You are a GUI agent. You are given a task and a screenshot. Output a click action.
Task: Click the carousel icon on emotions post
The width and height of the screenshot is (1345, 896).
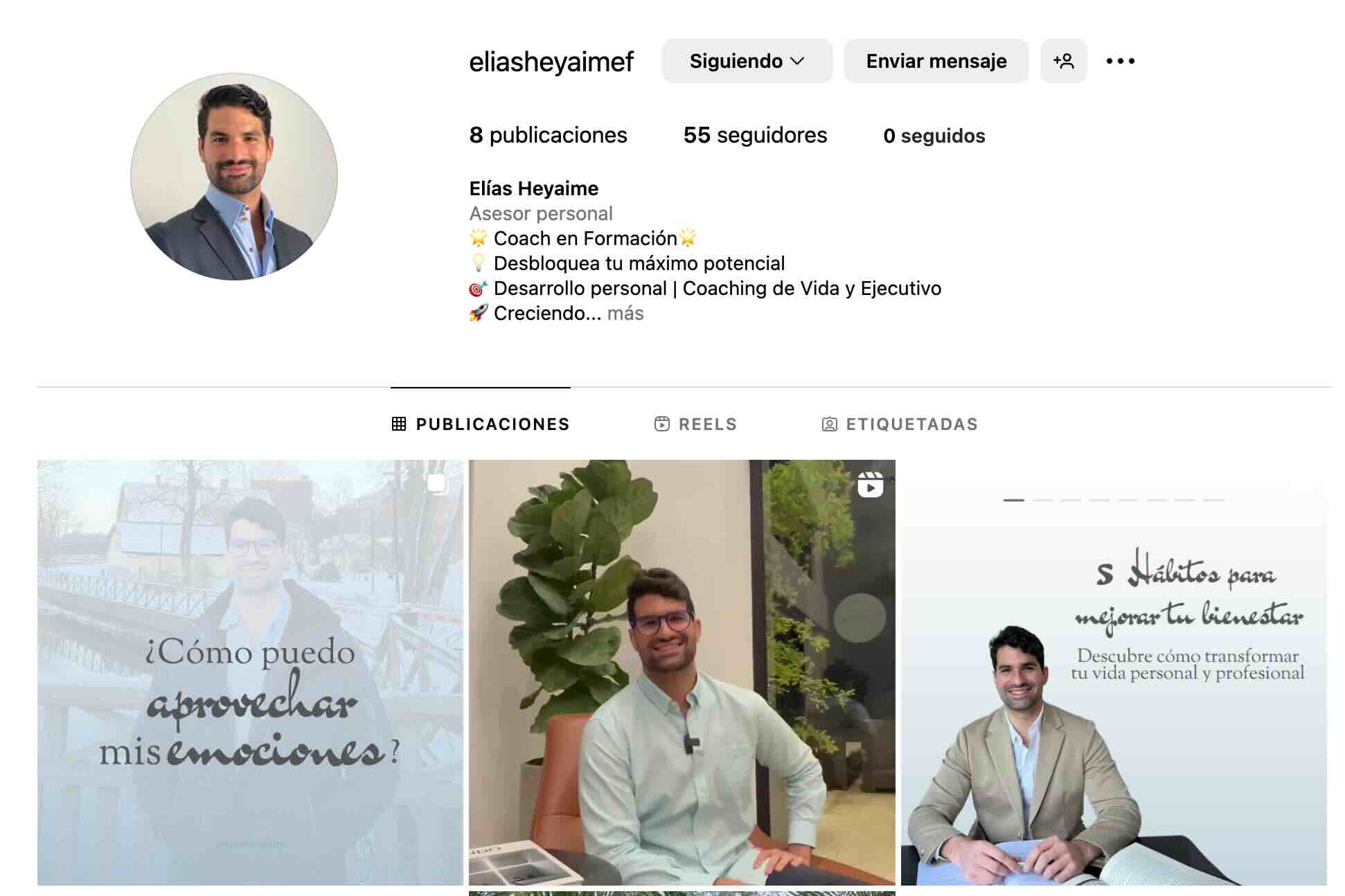point(437,483)
